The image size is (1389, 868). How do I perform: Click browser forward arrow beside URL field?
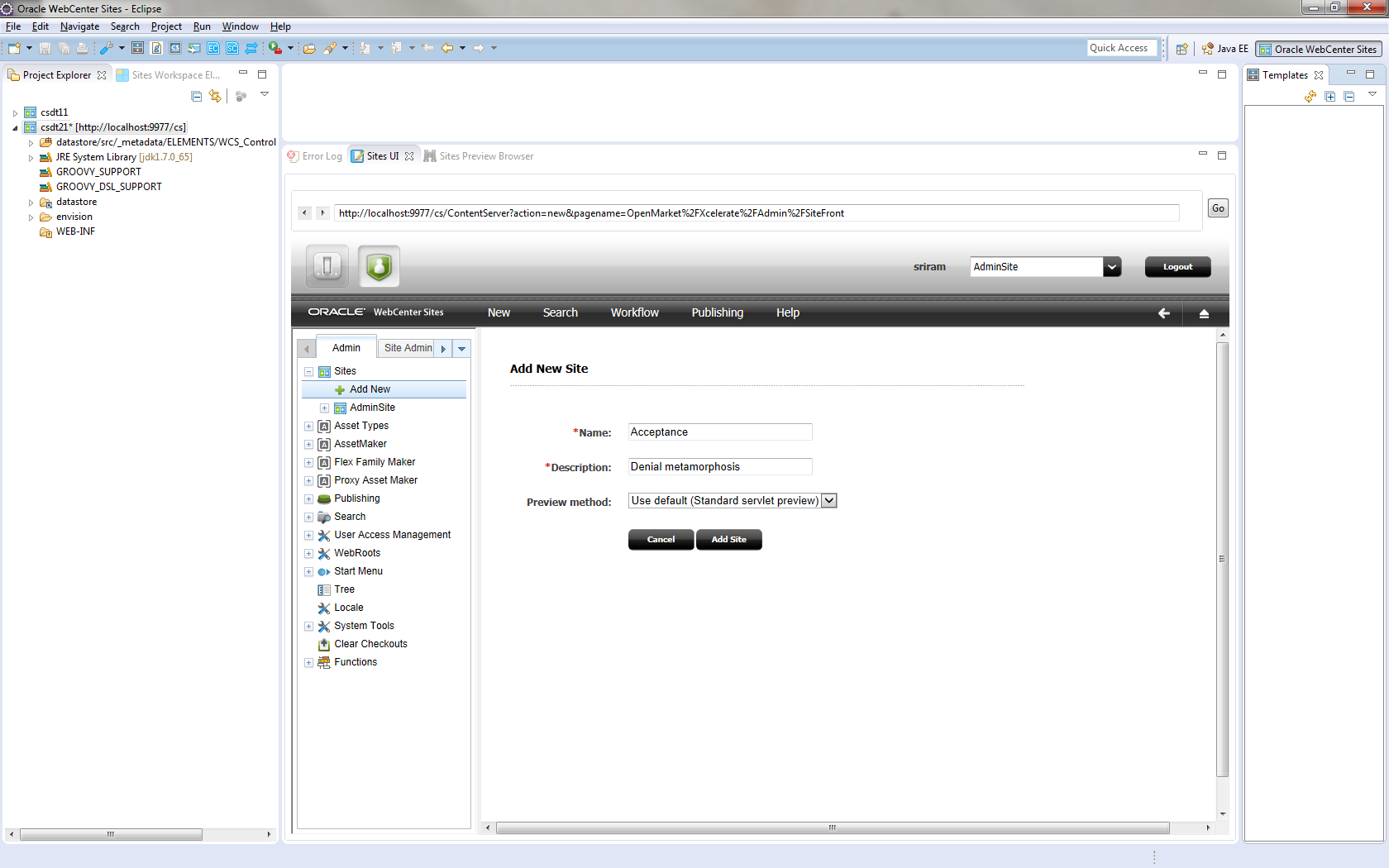tap(322, 212)
